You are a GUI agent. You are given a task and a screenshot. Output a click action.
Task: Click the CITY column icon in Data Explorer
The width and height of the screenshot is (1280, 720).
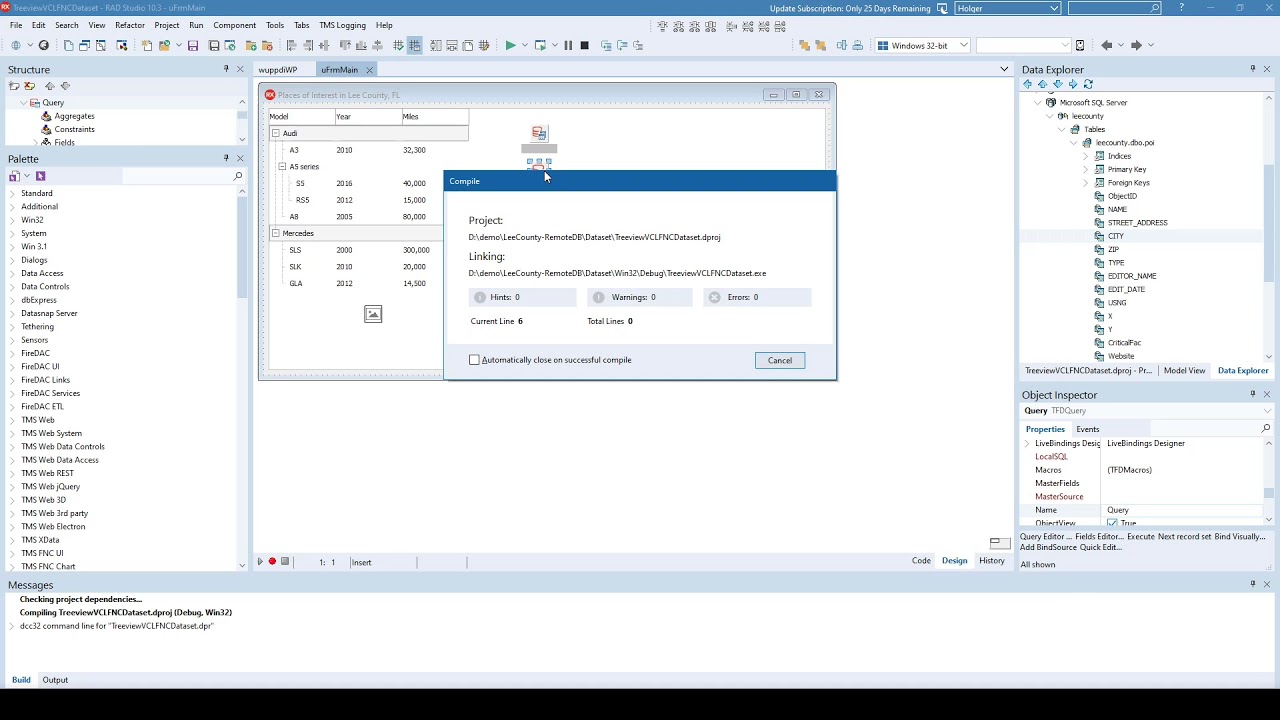(x=1099, y=236)
